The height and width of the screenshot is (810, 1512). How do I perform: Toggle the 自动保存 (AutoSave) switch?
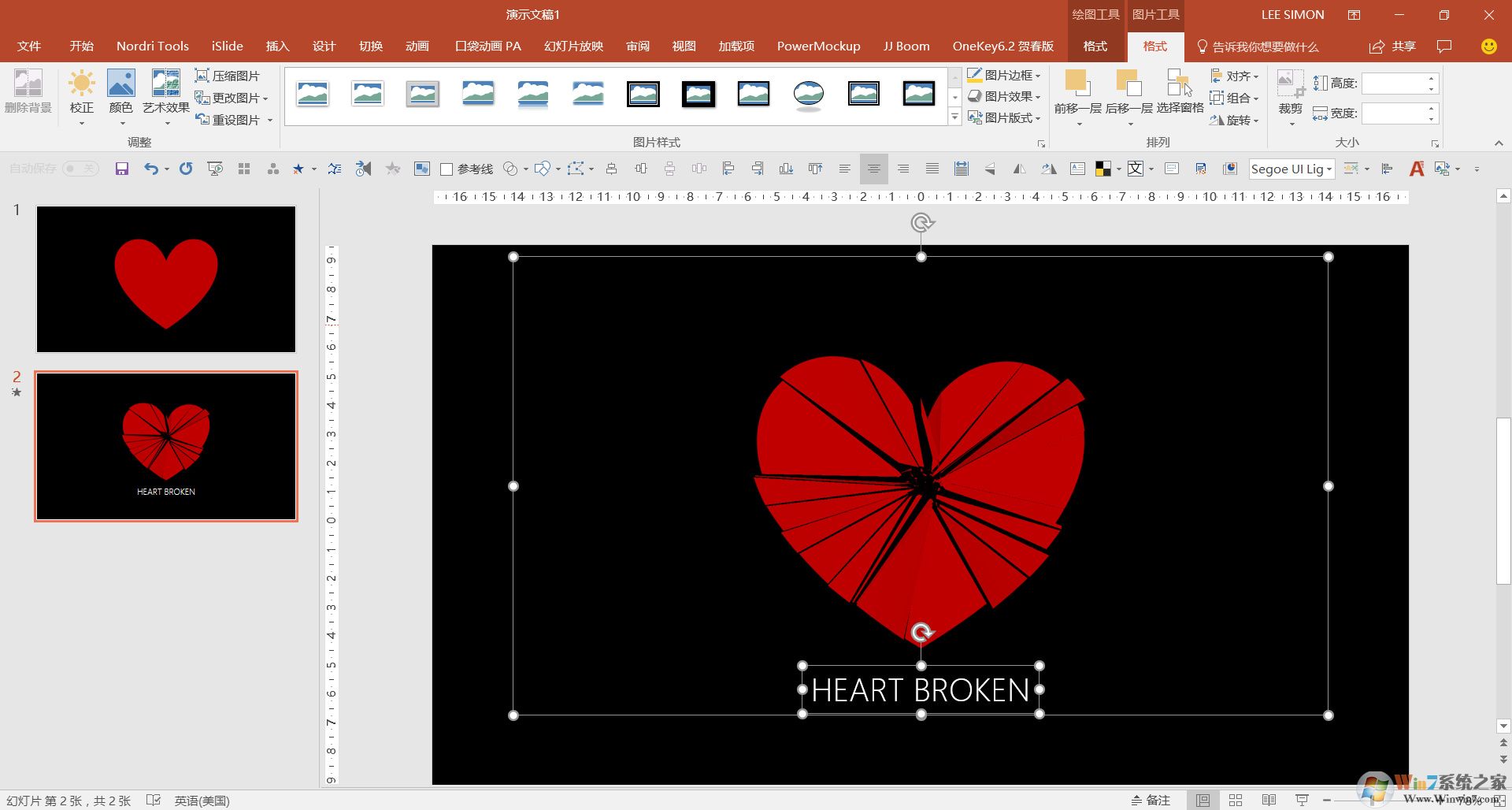point(79,169)
